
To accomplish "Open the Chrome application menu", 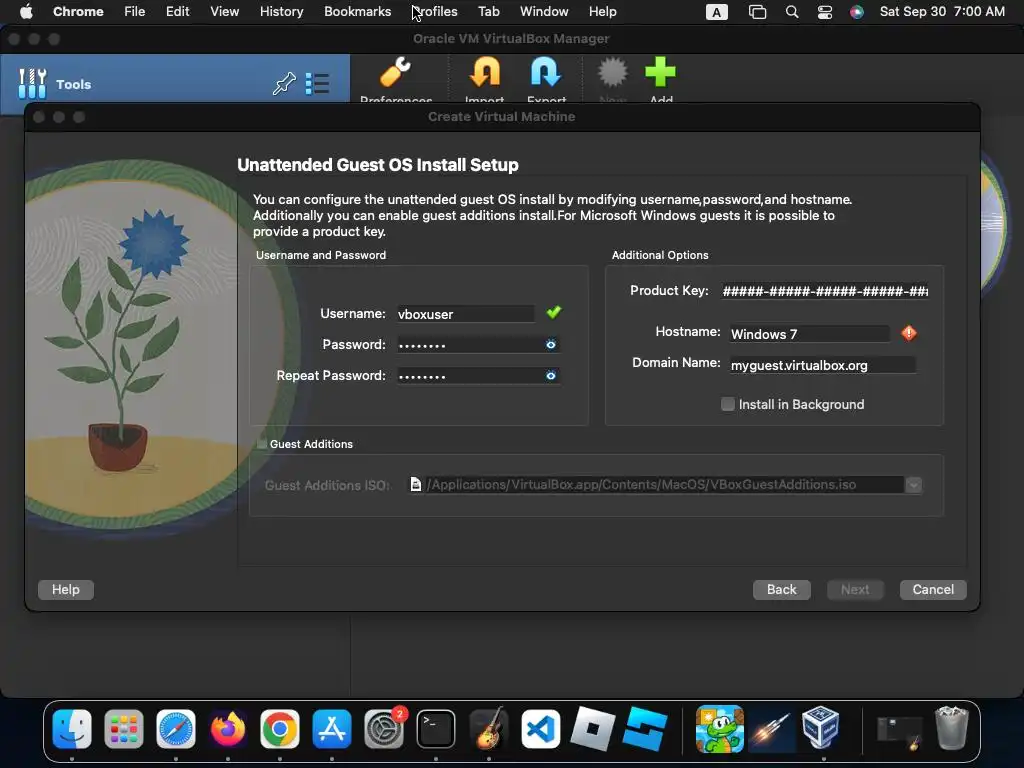I will click(x=78, y=12).
